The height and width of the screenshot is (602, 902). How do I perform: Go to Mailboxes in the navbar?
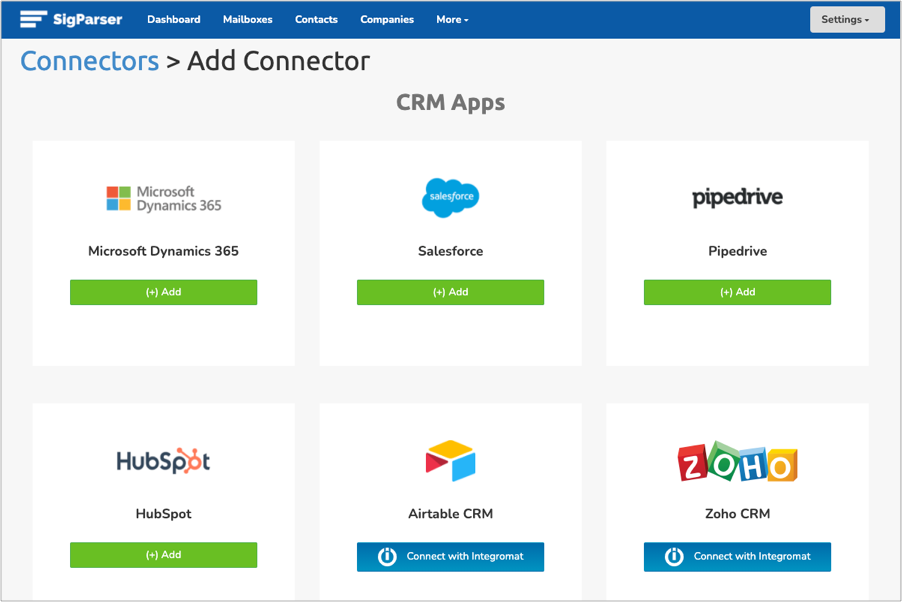(248, 19)
